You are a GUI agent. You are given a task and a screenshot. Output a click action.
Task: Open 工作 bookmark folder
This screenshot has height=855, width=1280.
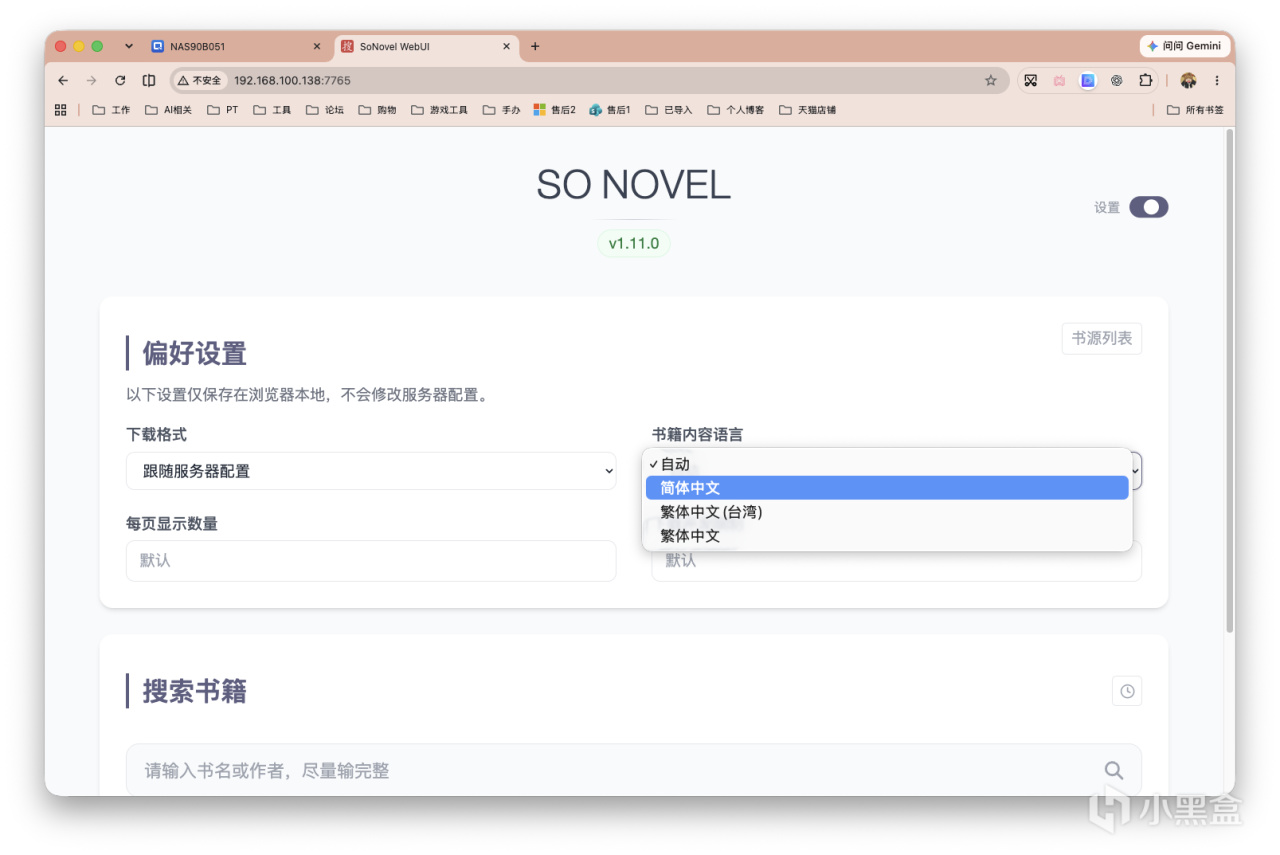click(x=111, y=110)
